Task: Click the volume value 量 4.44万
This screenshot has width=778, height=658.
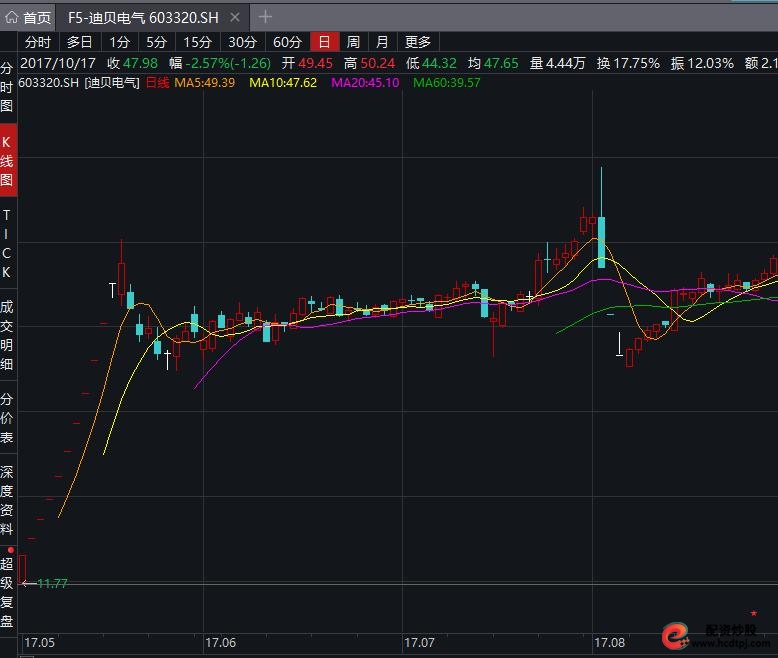Action: (x=558, y=63)
